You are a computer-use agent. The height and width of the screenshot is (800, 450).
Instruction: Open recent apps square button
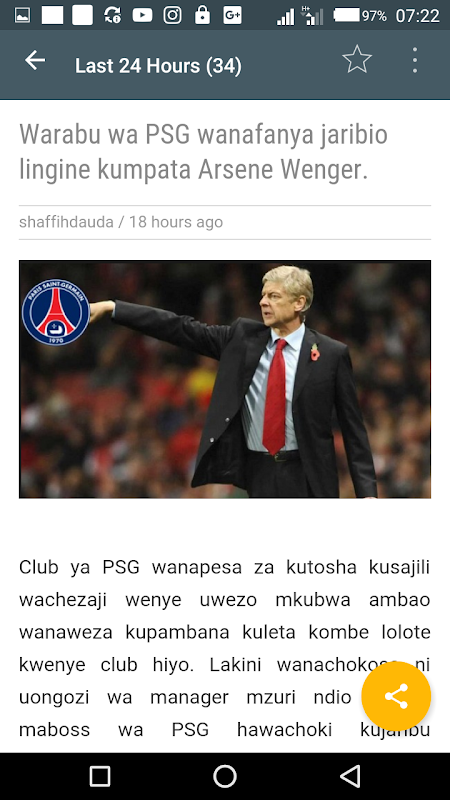pyautogui.click(x=100, y=776)
